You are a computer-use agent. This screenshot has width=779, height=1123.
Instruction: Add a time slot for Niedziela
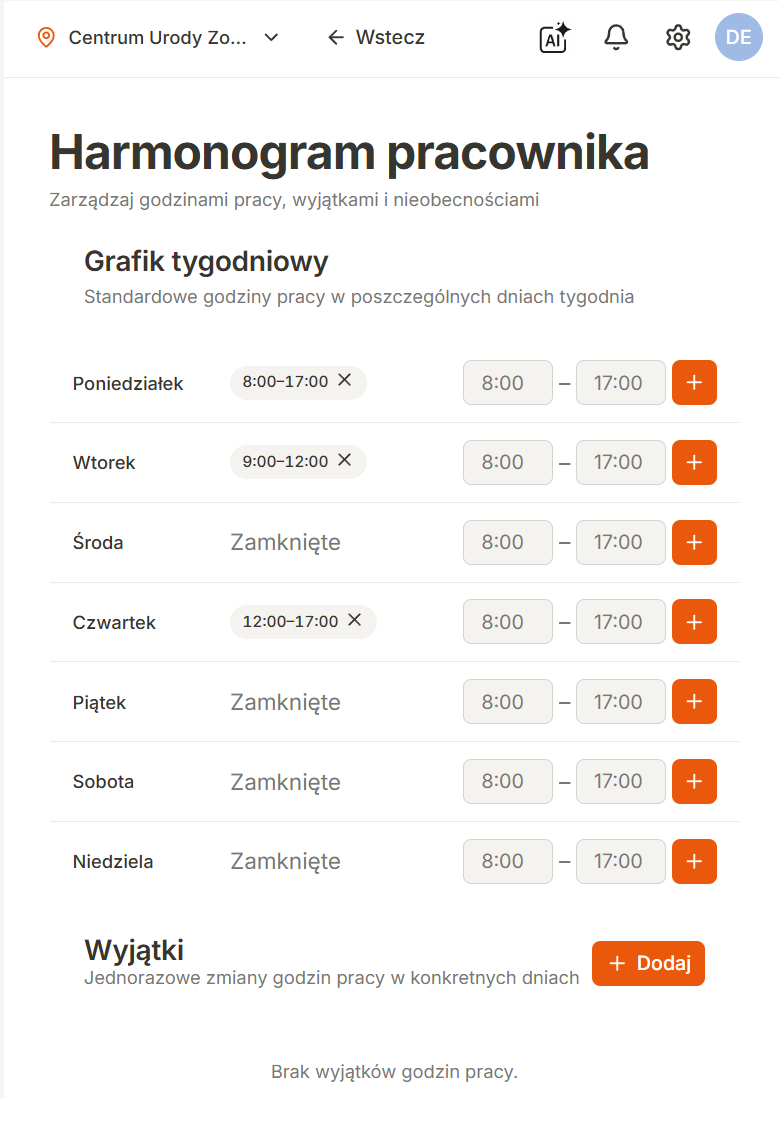tap(694, 861)
